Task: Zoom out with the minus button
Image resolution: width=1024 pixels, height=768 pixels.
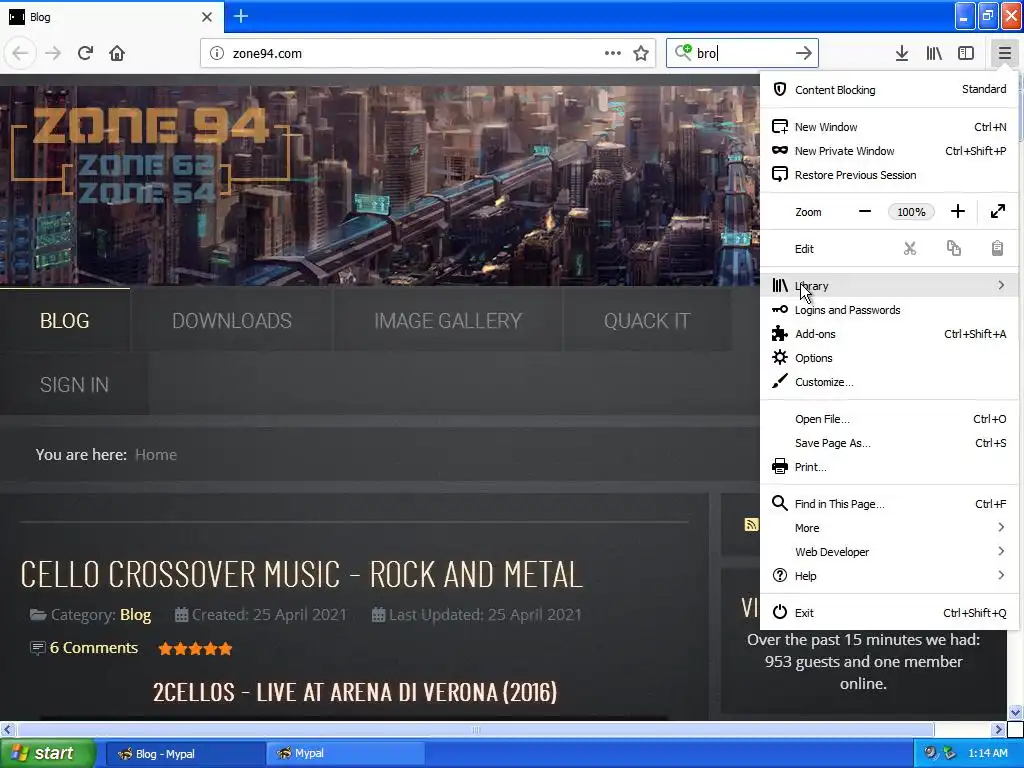Action: [x=865, y=212]
